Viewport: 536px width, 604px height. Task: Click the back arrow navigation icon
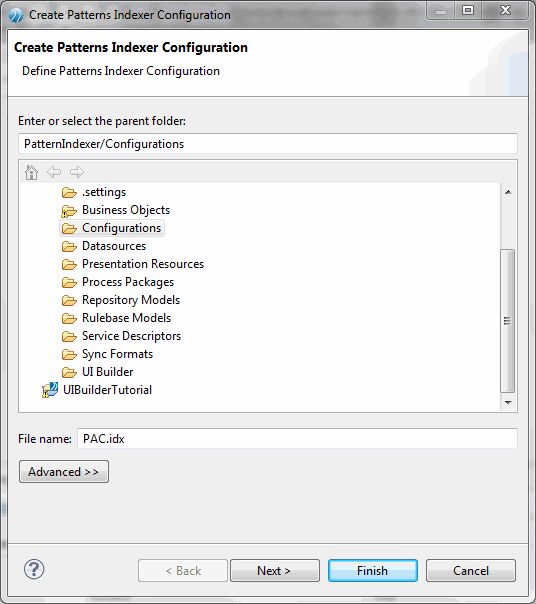pos(54,172)
